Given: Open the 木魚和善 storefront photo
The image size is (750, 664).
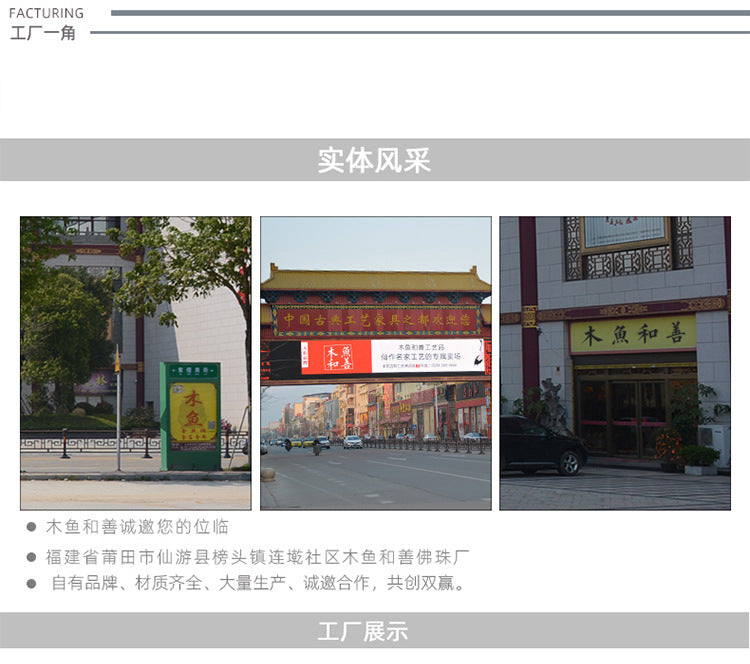Looking at the screenshot, I should [x=615, y=363].
